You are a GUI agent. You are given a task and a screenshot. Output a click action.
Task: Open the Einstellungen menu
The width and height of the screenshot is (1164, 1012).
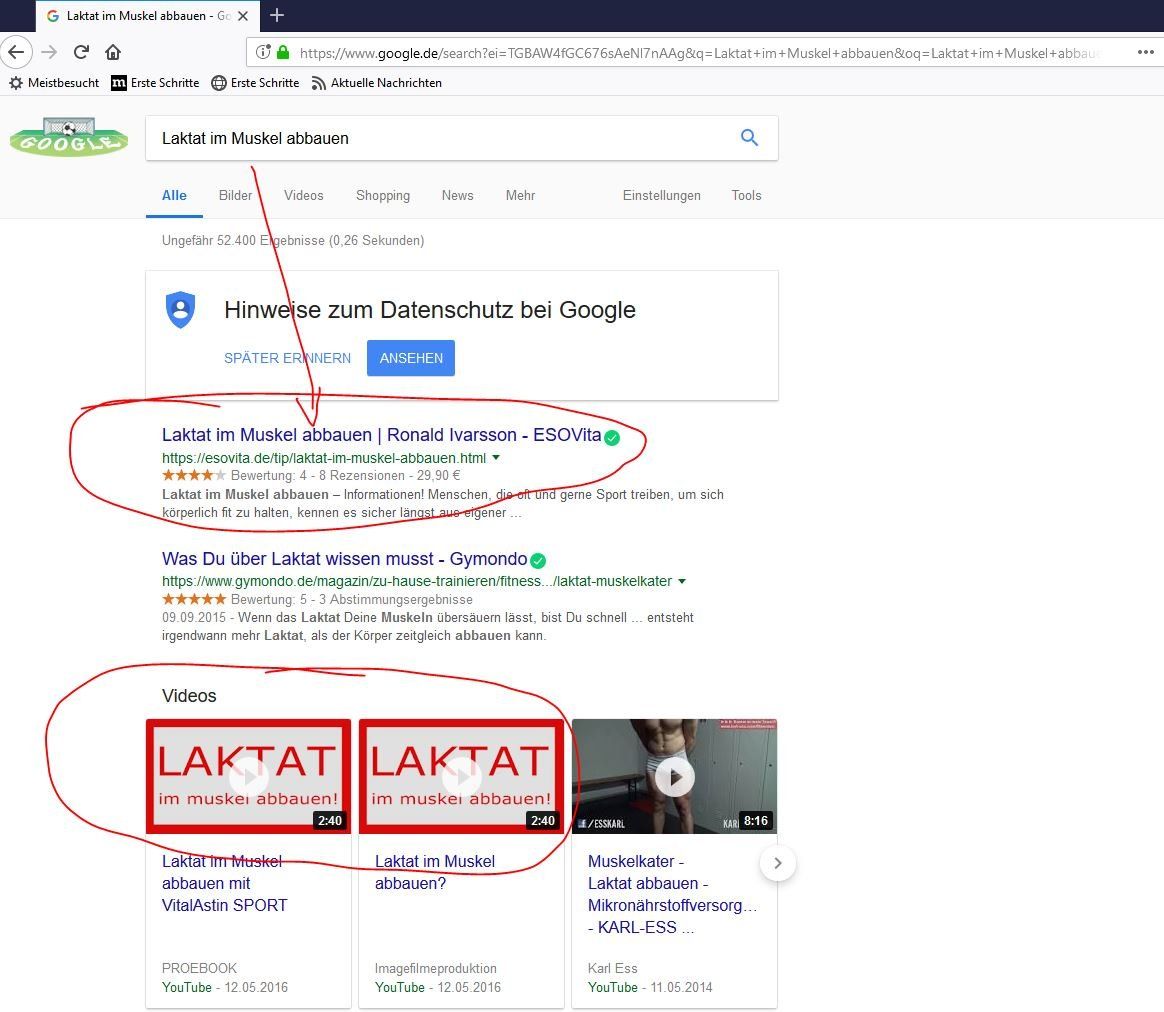[x=661, y=195]
